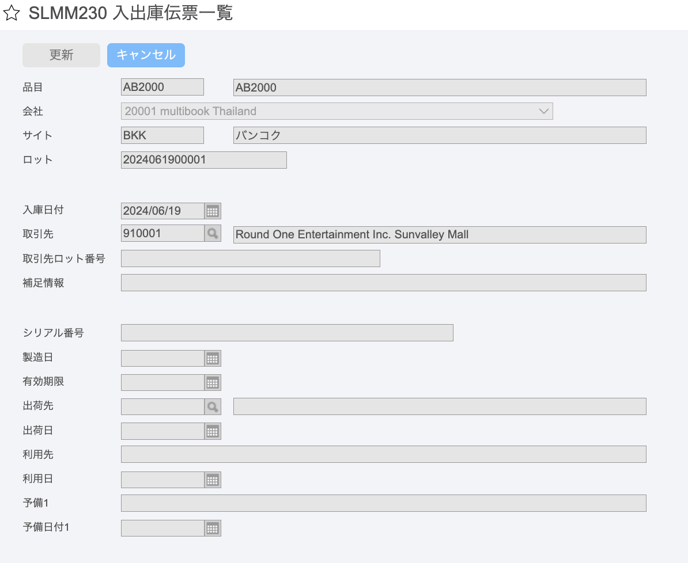Click the search magnifier for 出荷先
This screenshot has height=563, width=688.
212,407
